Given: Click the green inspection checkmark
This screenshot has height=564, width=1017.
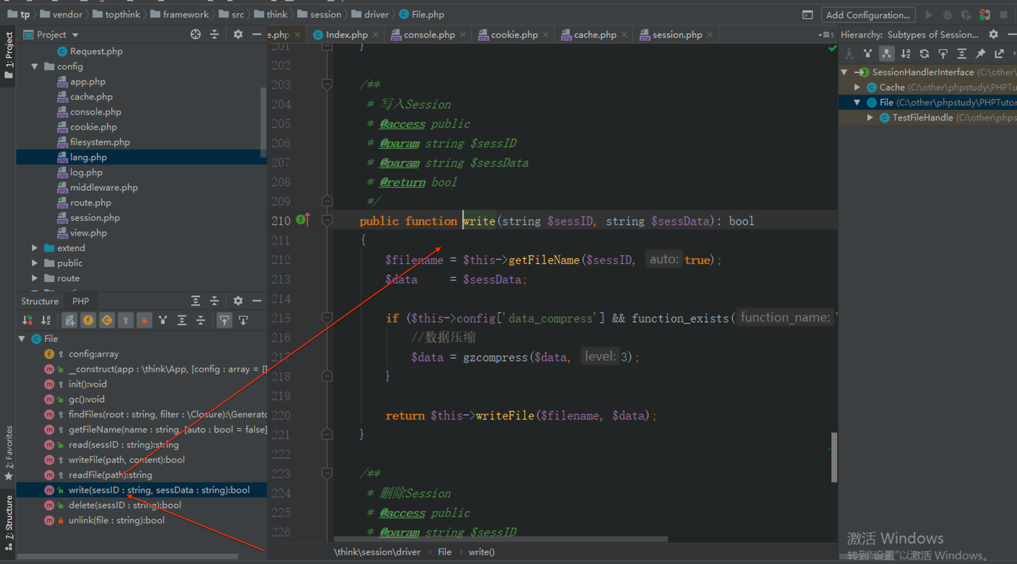Looking at the screenshot, I should (832, 49).
